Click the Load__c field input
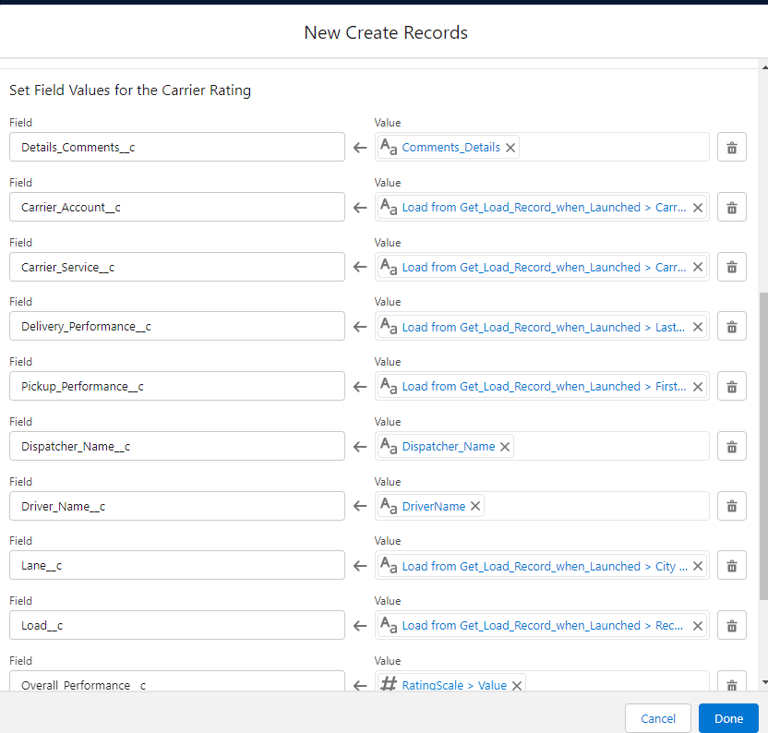768x733 pixels. tap(177, 625)
